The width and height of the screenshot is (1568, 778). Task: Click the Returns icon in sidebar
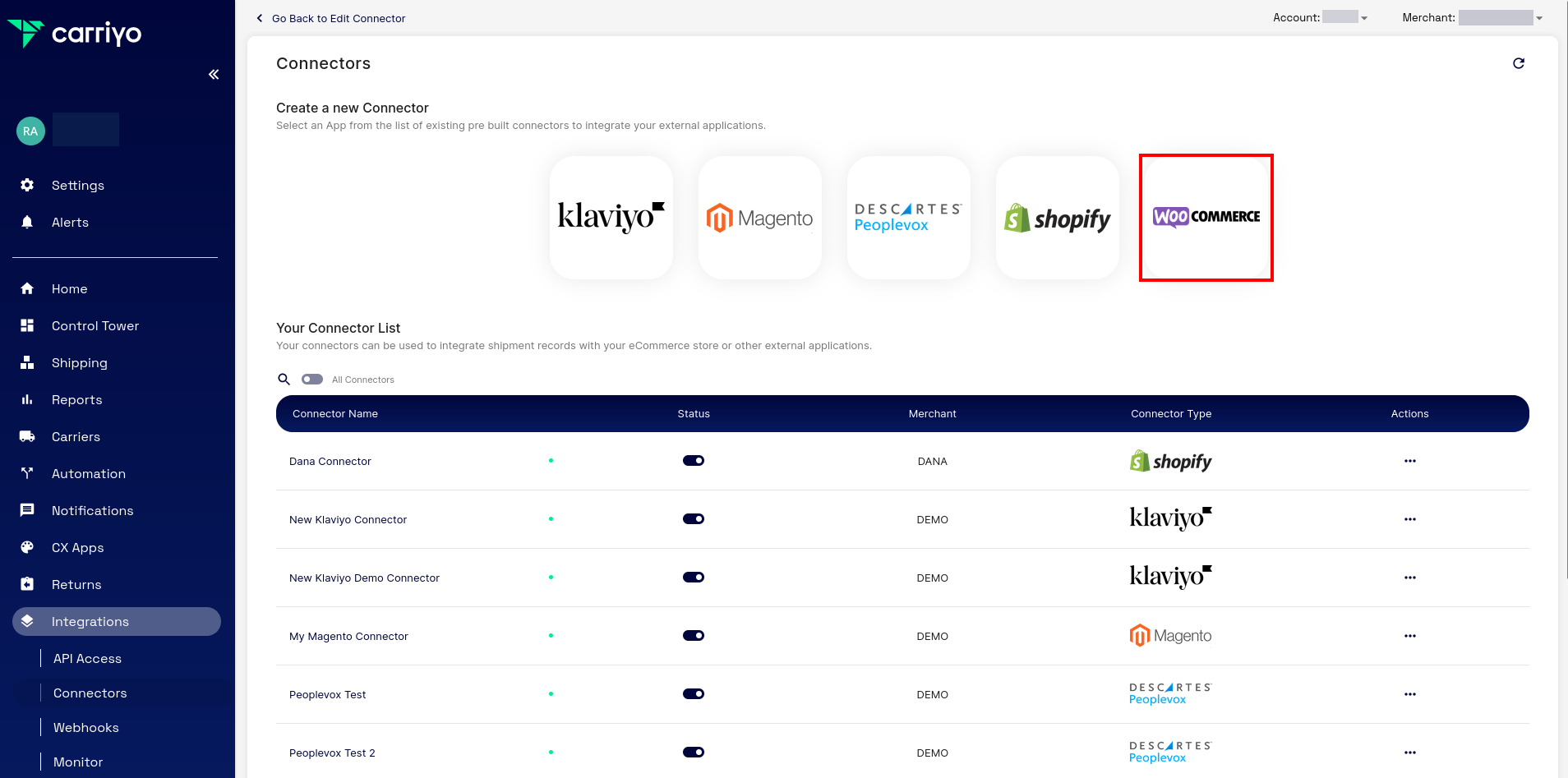27,584
